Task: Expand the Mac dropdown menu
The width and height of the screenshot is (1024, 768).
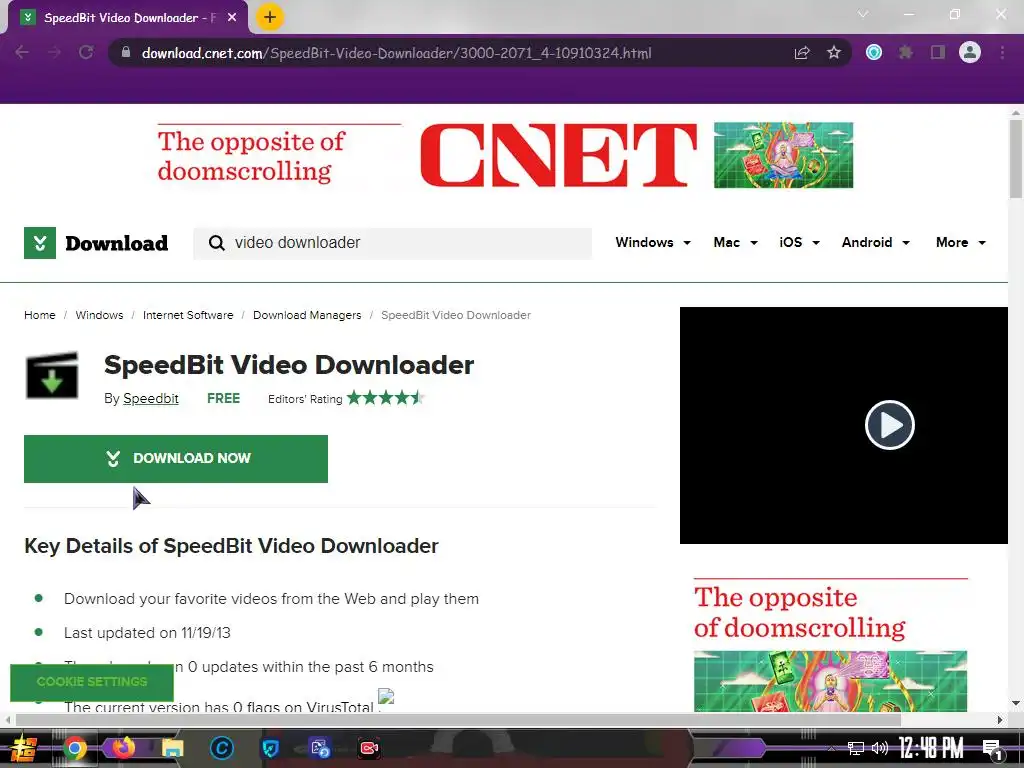Action: (735, 242)
